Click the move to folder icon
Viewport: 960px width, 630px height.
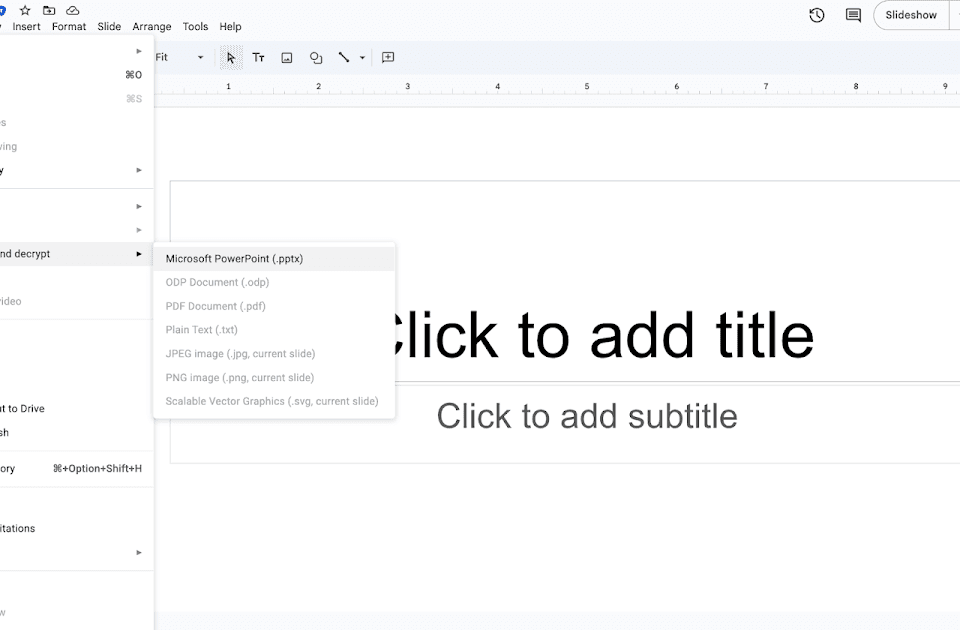(49, 10)
